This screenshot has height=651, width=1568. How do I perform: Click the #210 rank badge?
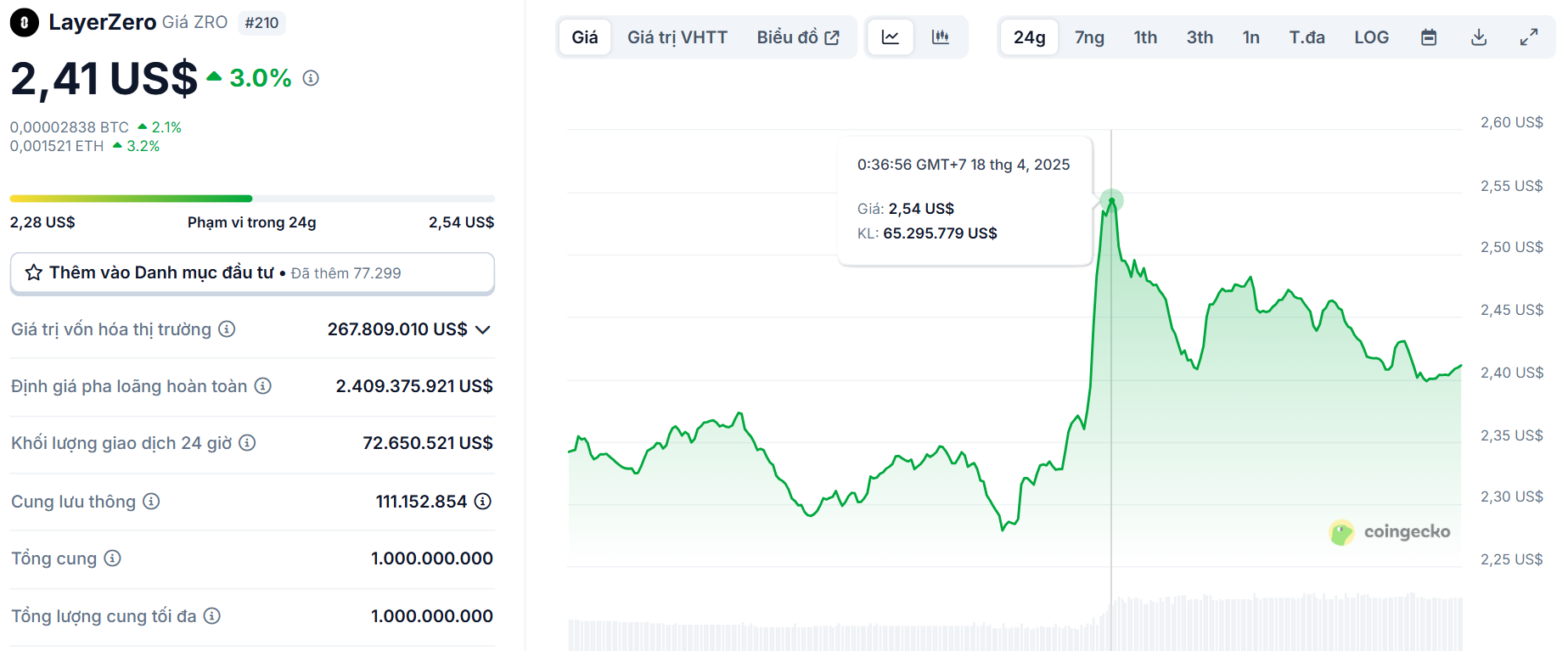261,23
